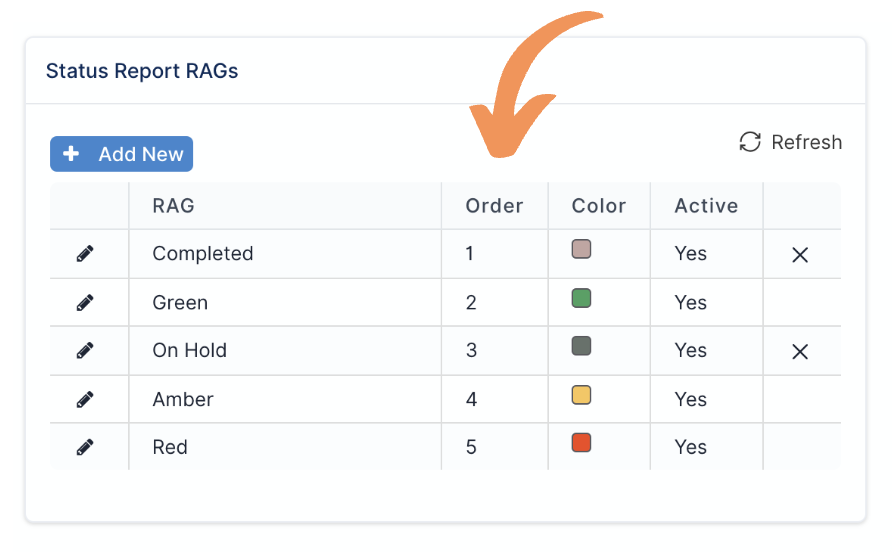Edit the Red RAG row pencil
The height and width of the screenshot is (552, 894).
click(85, 448)
